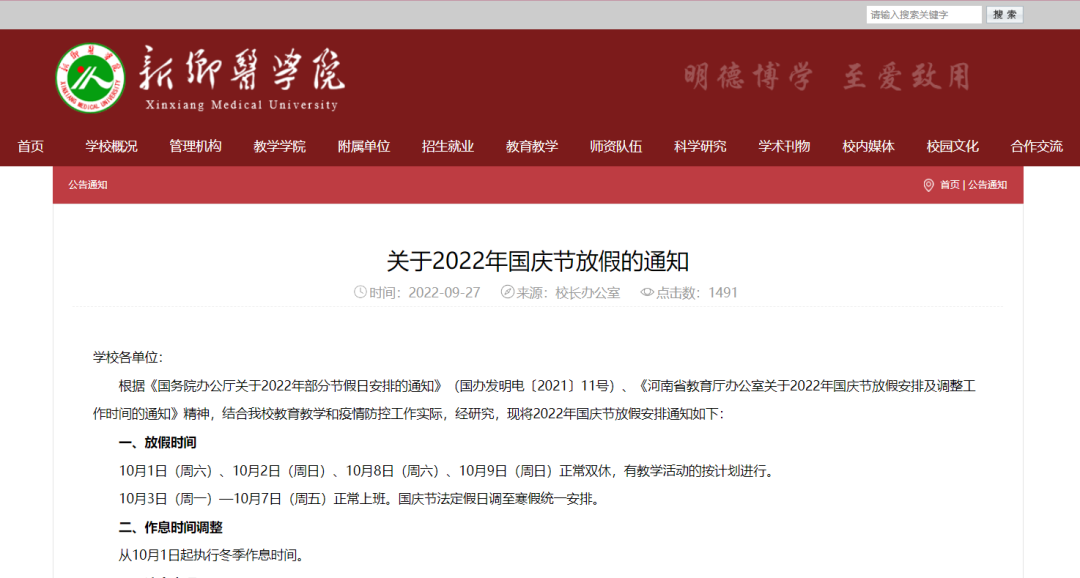
Task: Open the 科学研究 menu item
Action: tap(700, 146)
